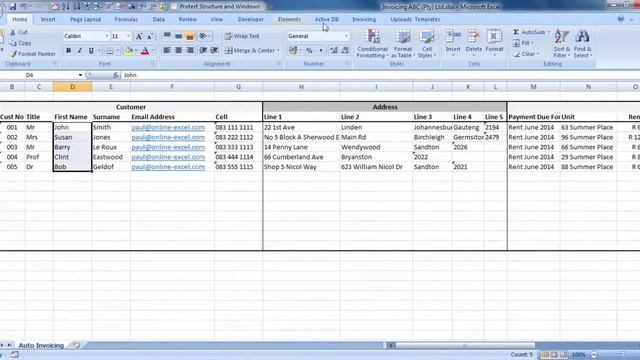Viewport: 640px width, 360px height.
Task: Switch to the Insert ribbon tab
Action: pyautogui.click(x=48, y=19)
